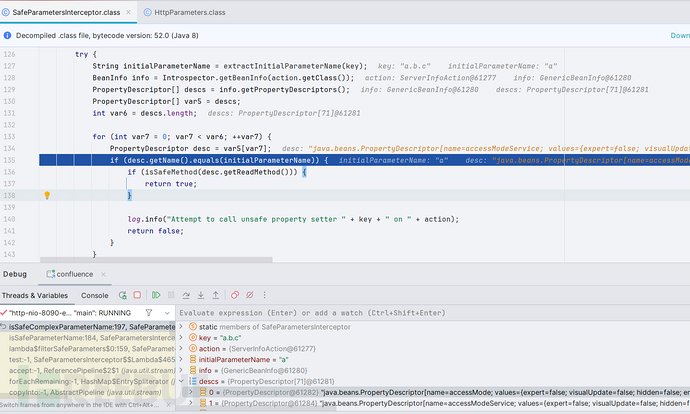Select variable value "a.b.c"
Screen dimensions: 690x414
[x=231, y=338]
